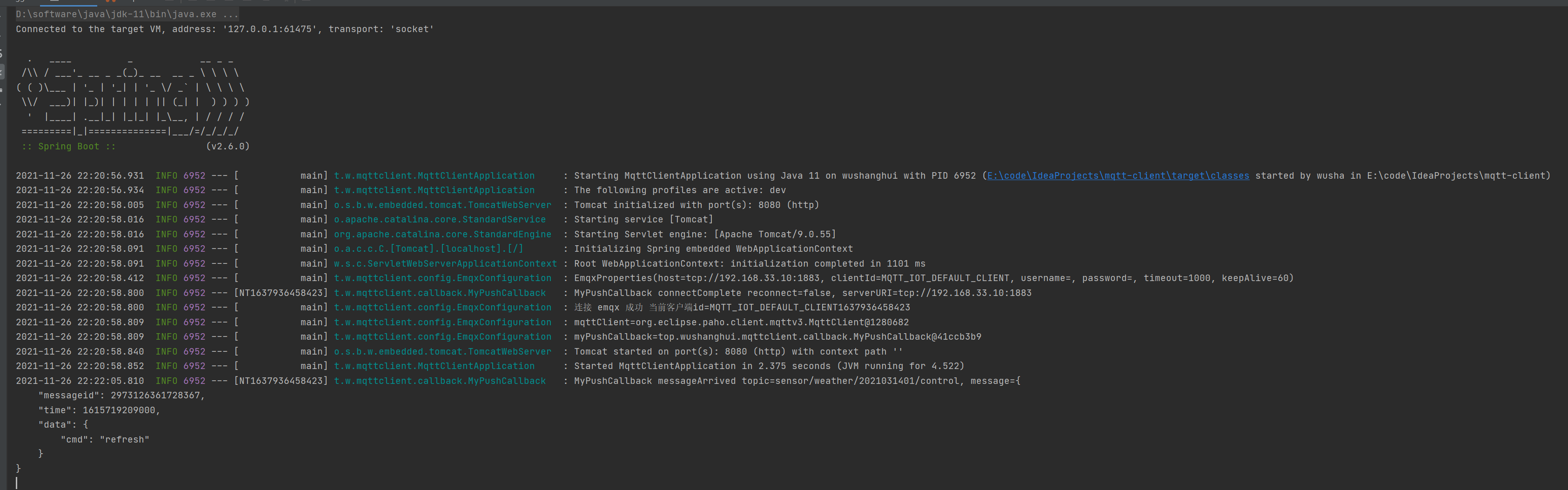Select the "Connected to the target VM" line

coord(225,29)
